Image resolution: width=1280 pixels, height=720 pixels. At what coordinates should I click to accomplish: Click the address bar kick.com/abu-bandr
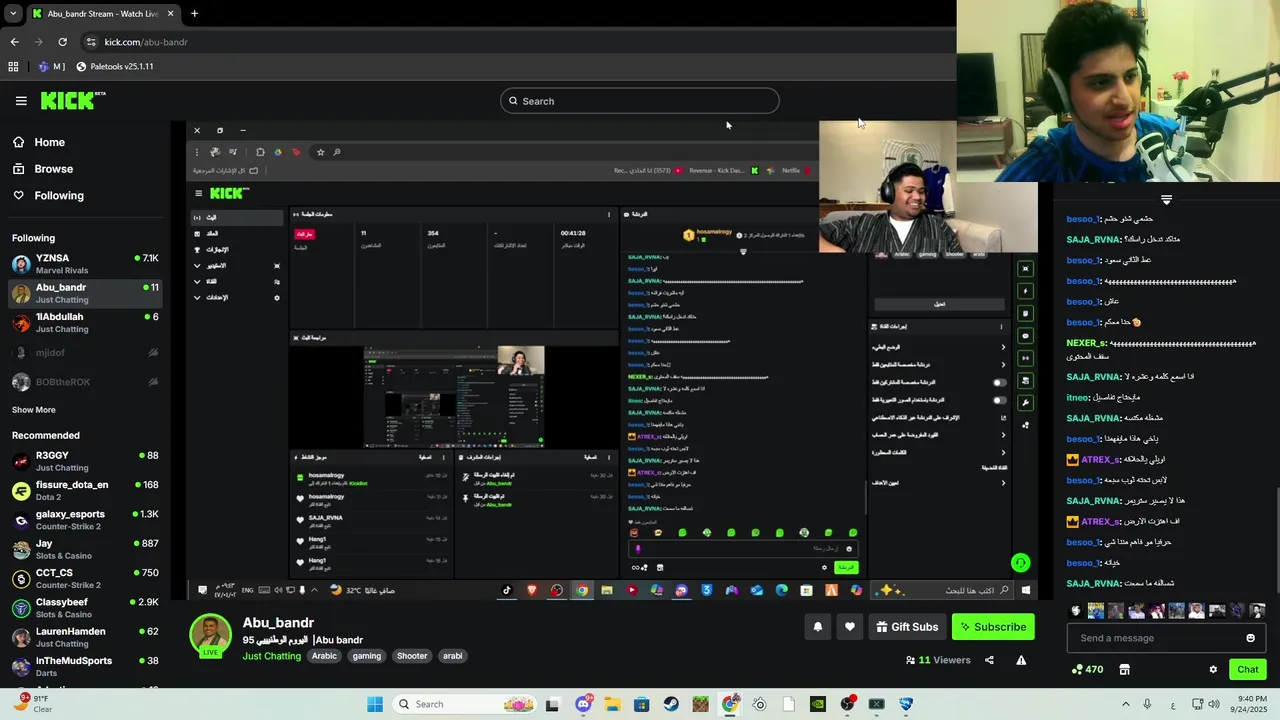(146, 42)
